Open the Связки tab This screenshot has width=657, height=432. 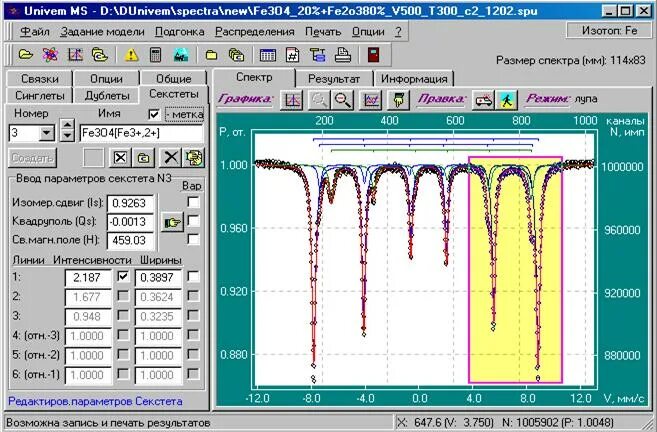39,79
